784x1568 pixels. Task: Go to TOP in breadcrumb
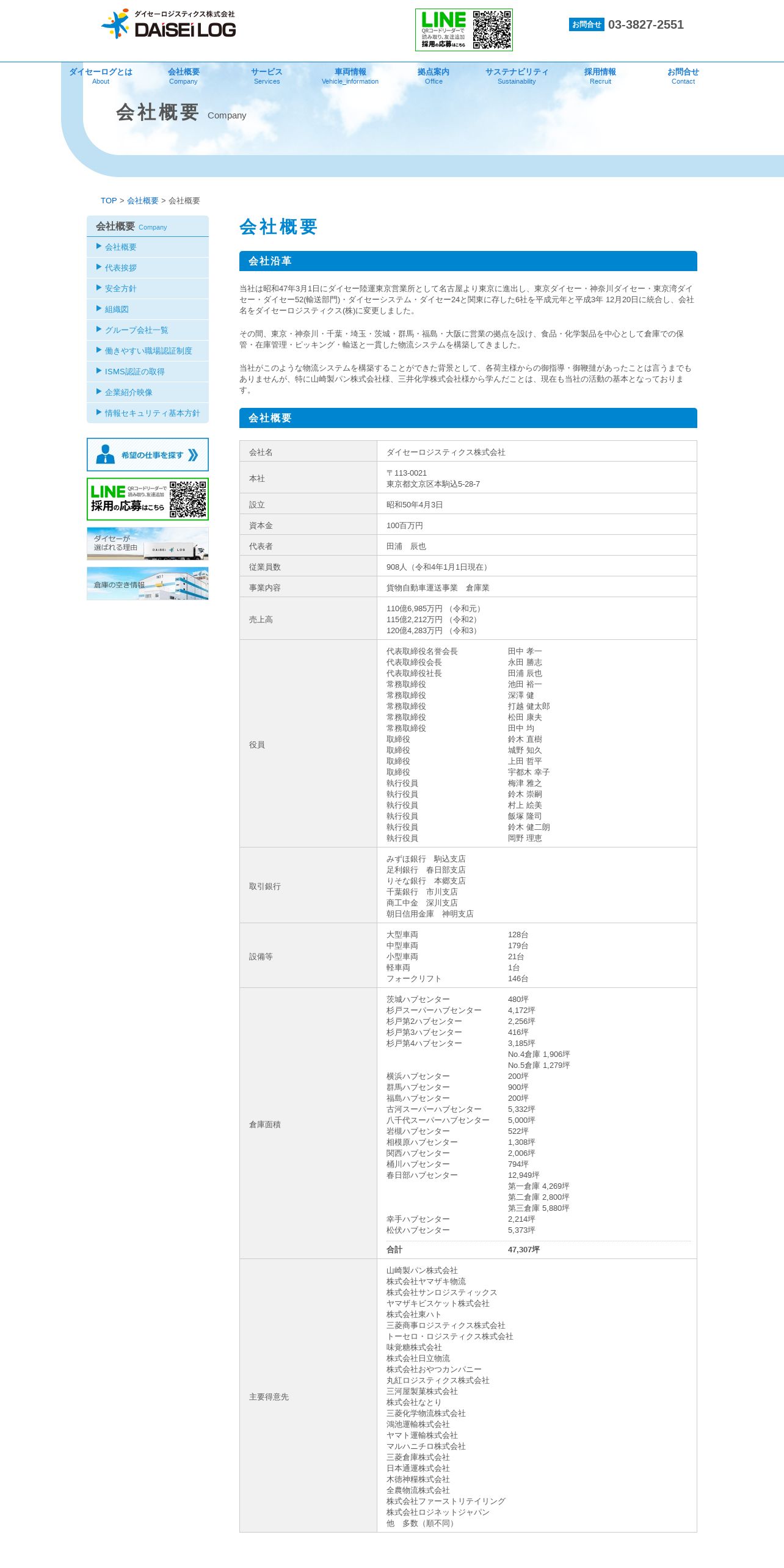tap(109, 200)
